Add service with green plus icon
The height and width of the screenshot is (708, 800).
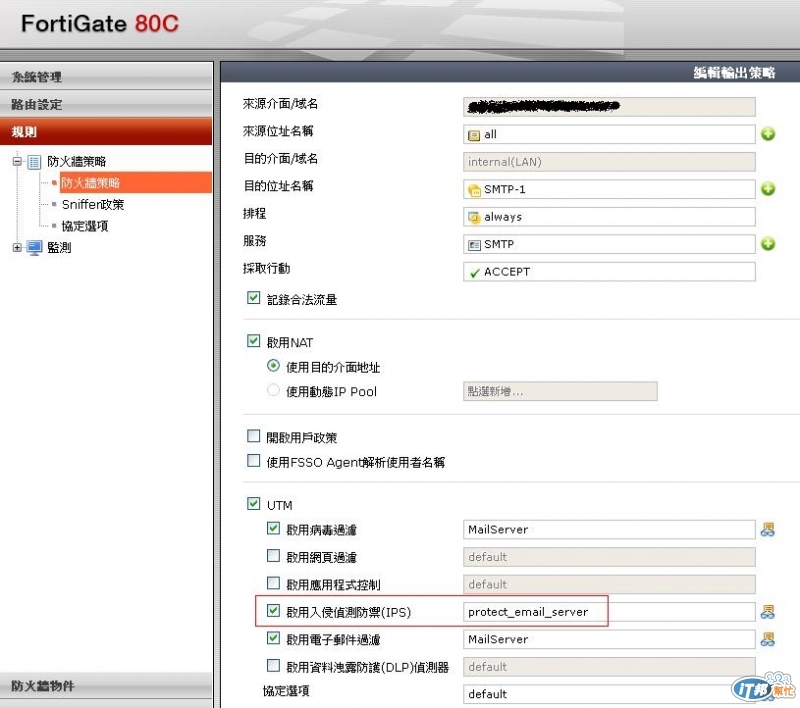tap(768, 244)
